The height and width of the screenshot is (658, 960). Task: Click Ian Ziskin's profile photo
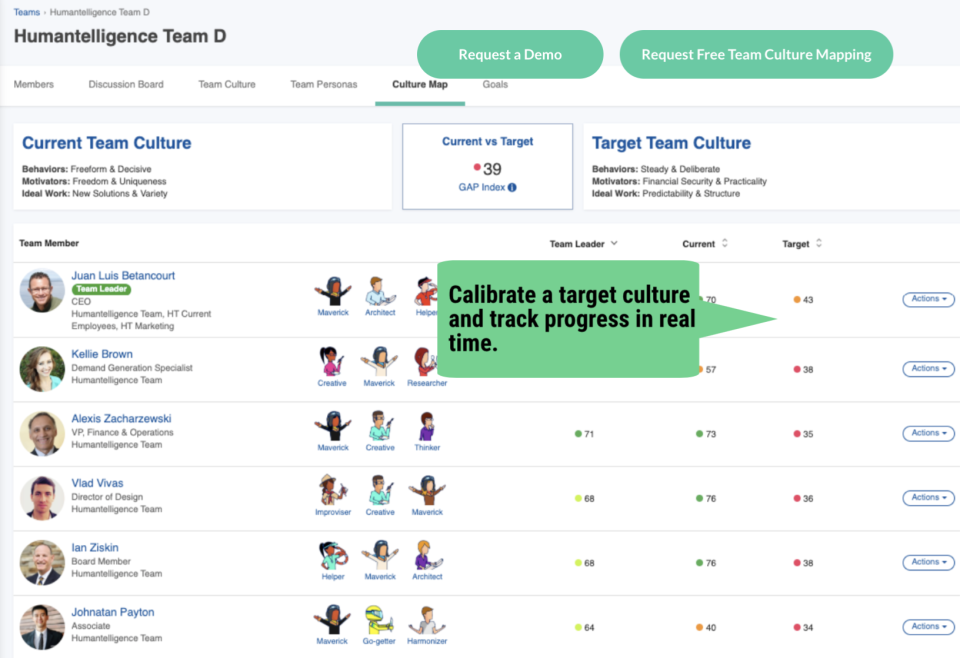click(x=42, y=563)
